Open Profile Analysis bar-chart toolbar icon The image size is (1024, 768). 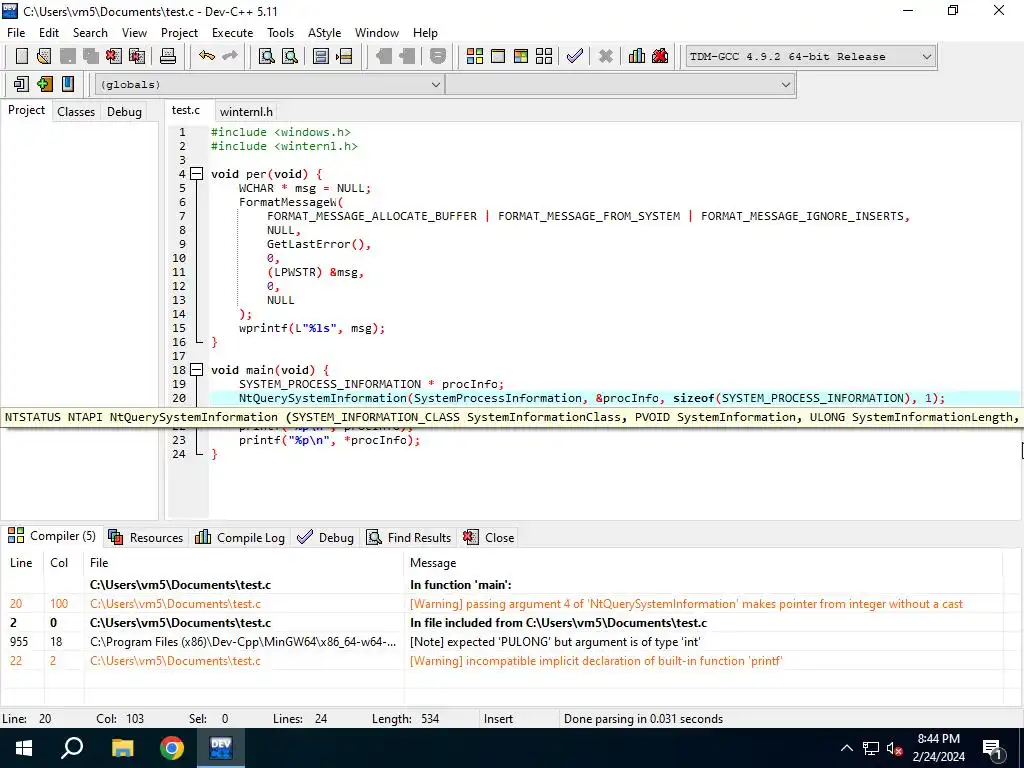point(637,56)
